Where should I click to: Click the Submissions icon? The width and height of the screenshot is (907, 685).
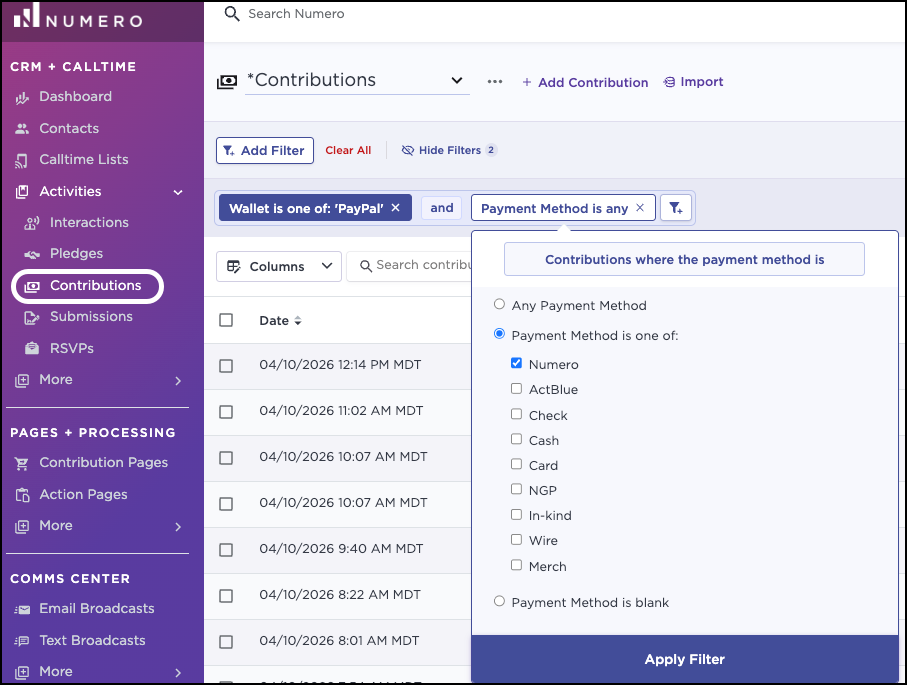click(32, 317)
